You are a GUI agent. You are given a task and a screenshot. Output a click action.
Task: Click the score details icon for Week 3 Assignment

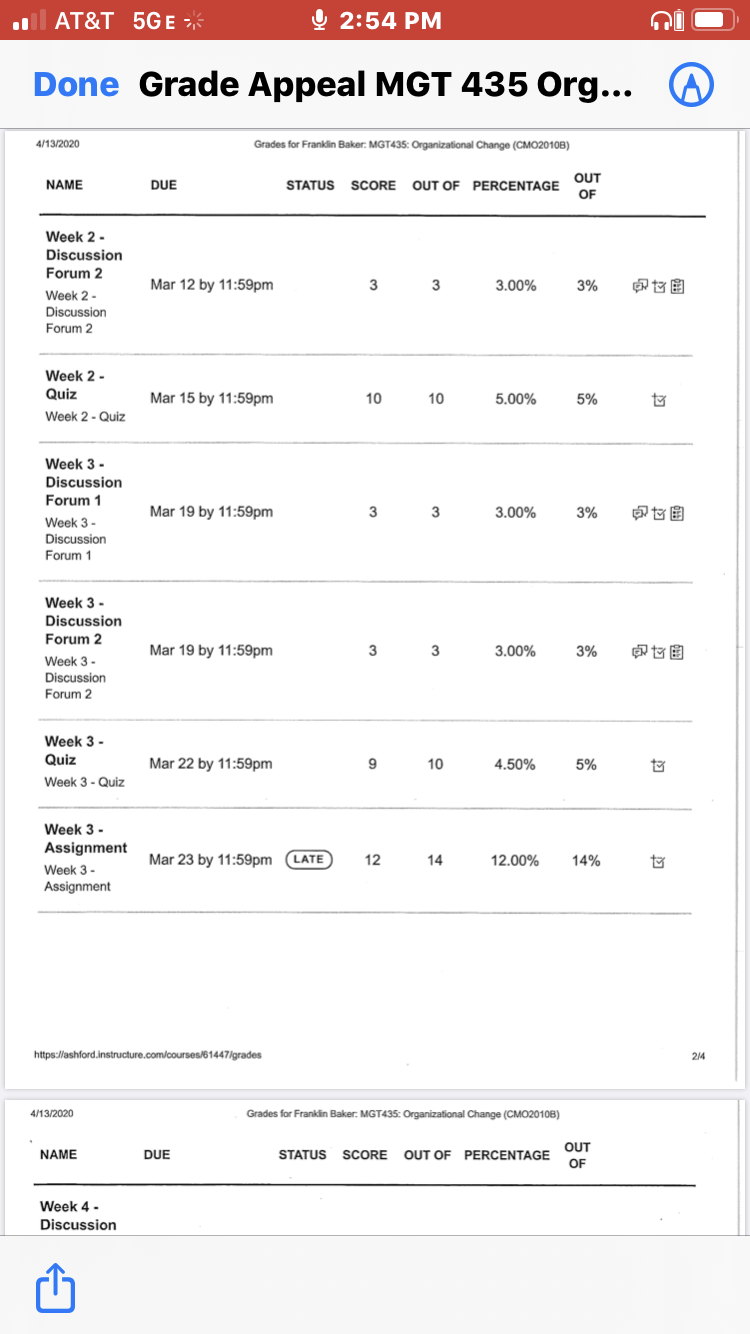[658, 860]
